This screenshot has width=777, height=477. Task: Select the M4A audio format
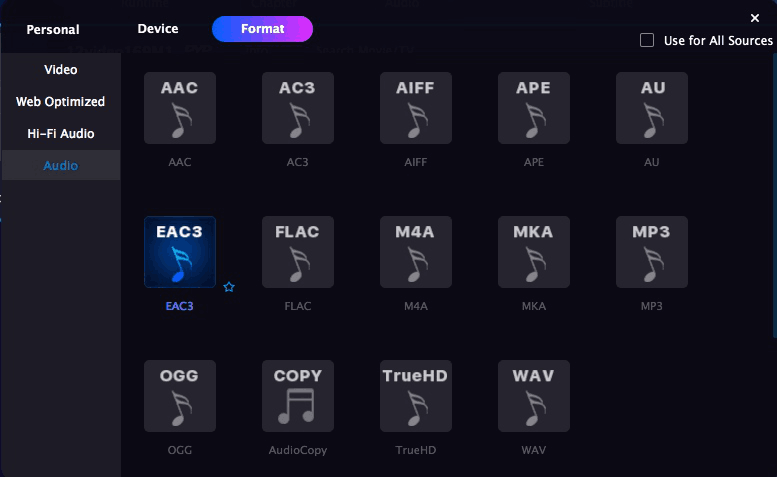point(415,252)
